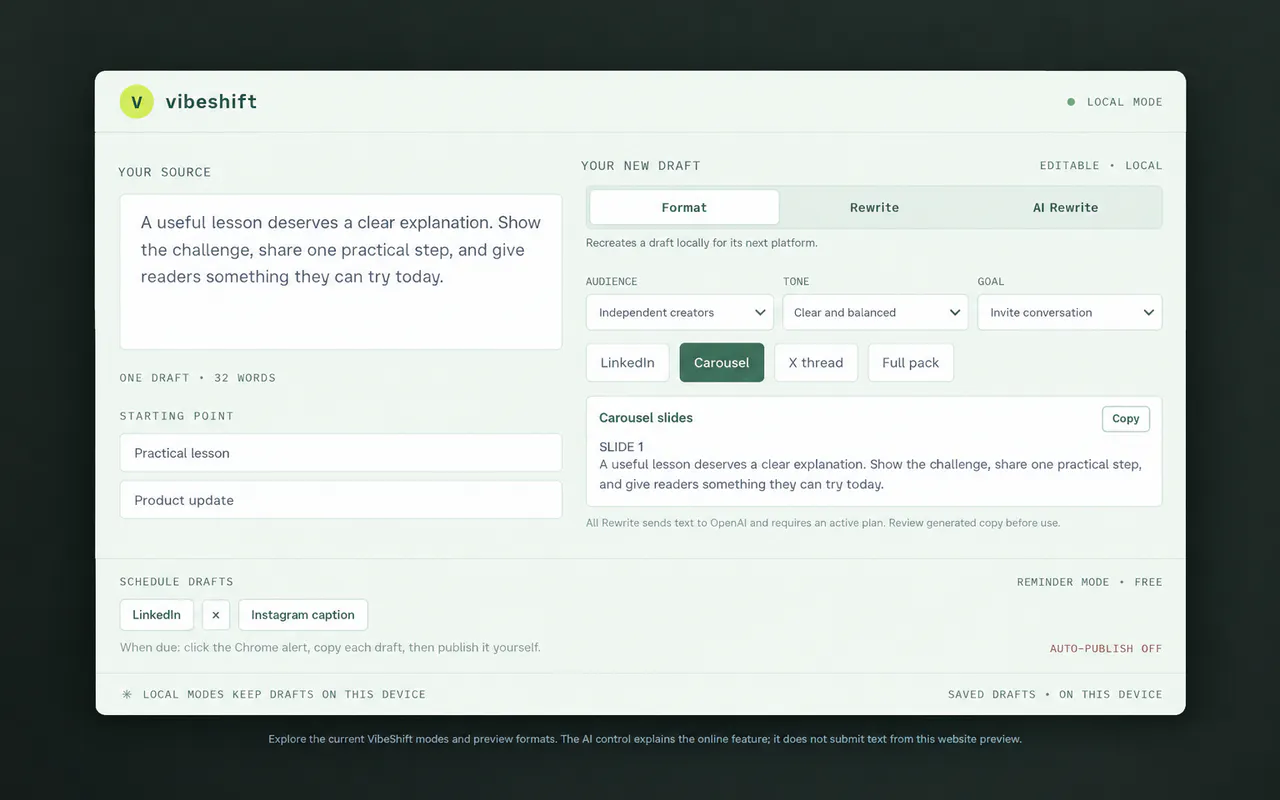Click the EDITABLE • LOCAL label
1280x800 pixels.
pyautogui.click(x=1101, y=166)
